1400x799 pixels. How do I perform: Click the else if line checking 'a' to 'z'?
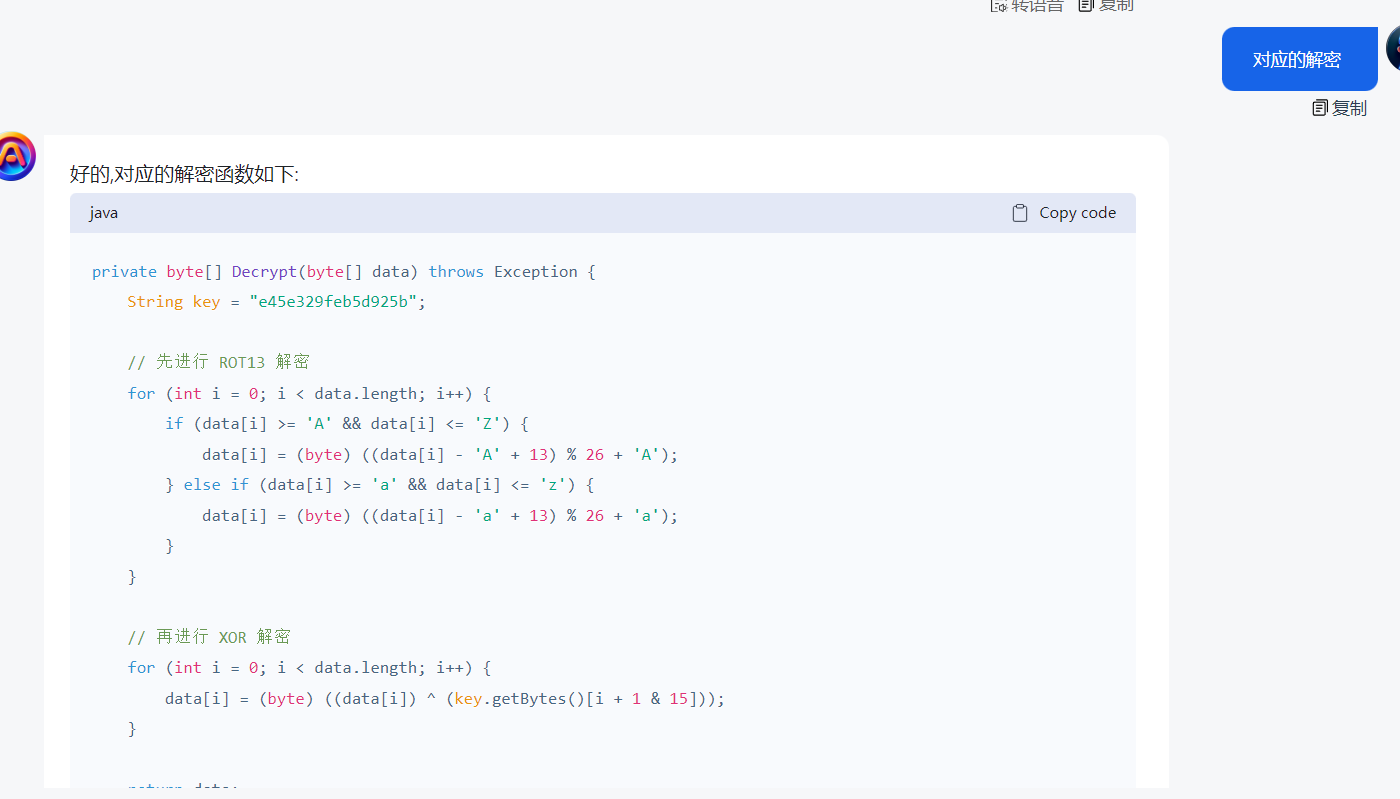(x=380, y=485)
